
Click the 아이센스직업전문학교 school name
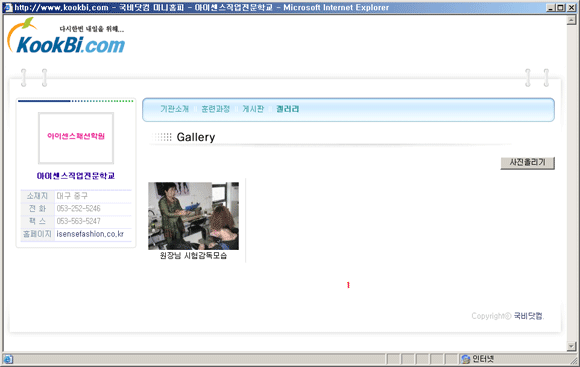click(x=76, y=176)
